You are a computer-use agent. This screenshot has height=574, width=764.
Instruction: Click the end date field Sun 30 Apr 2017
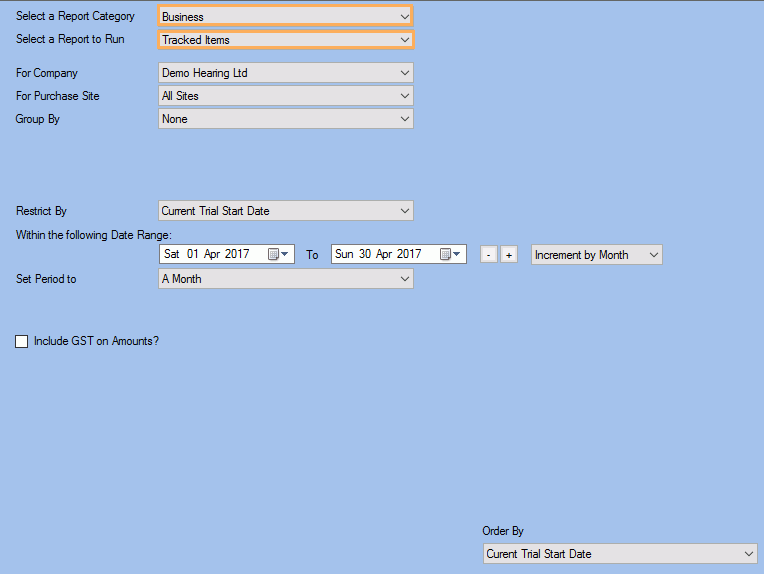[x=399, y=254]
